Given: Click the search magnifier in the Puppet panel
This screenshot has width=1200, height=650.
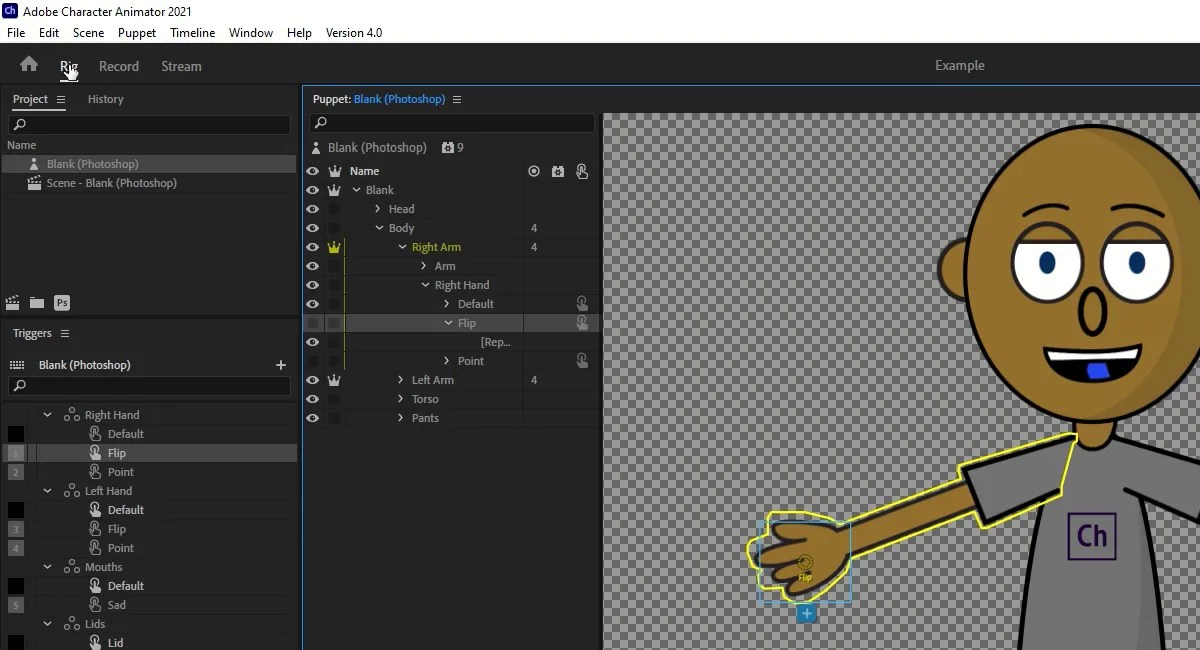Looking at the screenshot, I should [320, 122].
